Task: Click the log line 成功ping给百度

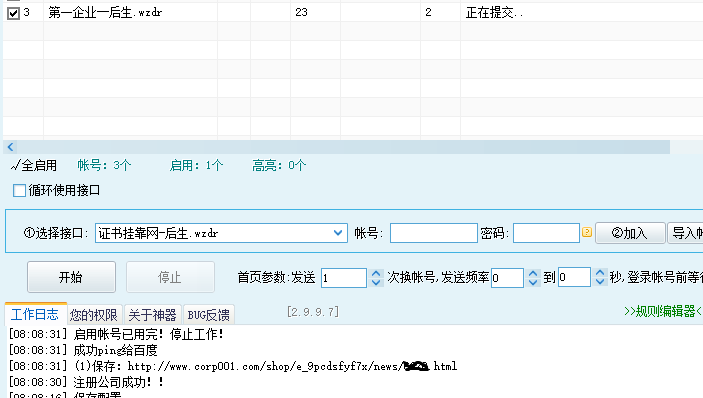Action: [x=83, y=350]
